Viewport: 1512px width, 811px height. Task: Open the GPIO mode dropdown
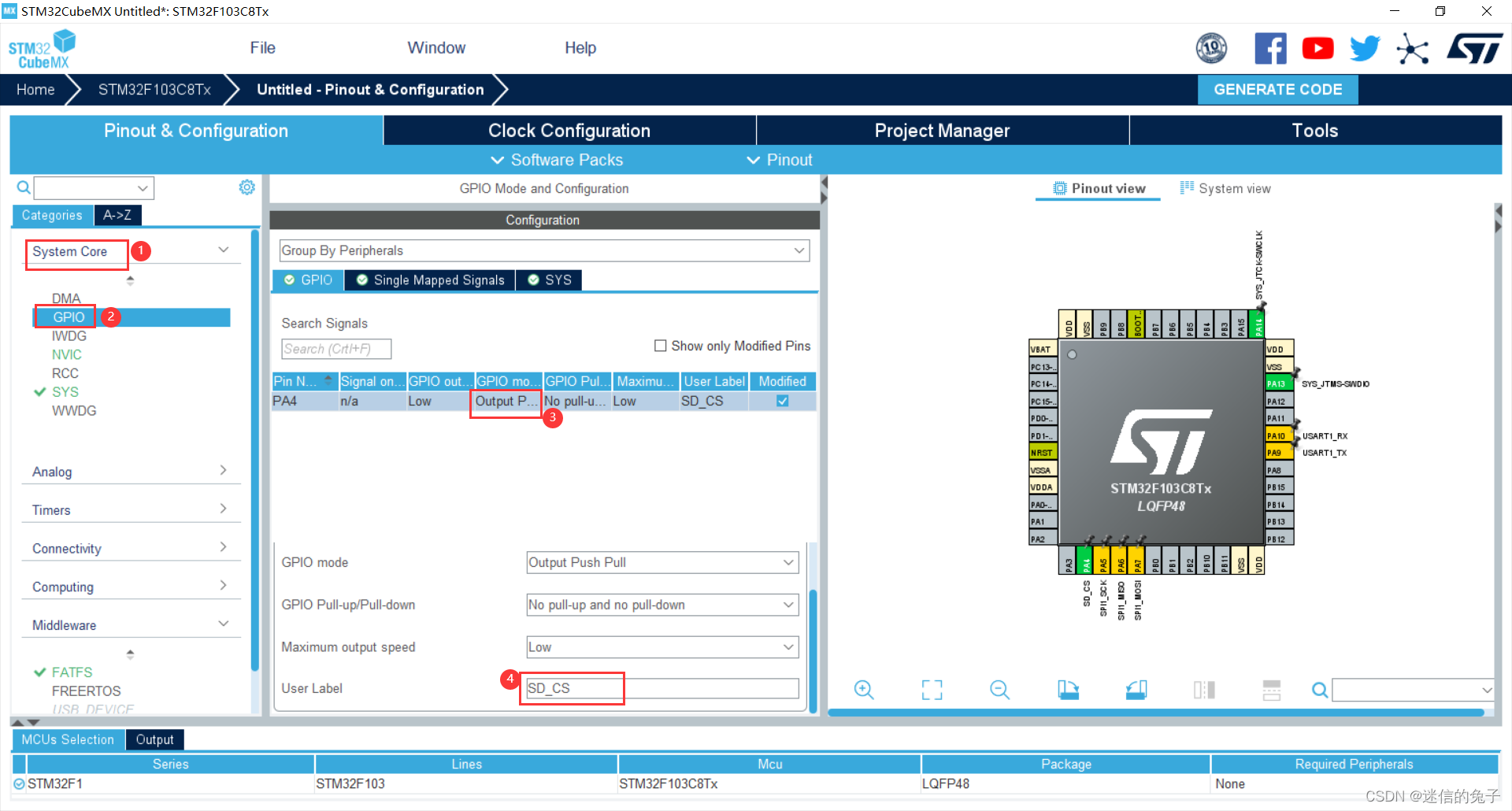pos(661,562)
